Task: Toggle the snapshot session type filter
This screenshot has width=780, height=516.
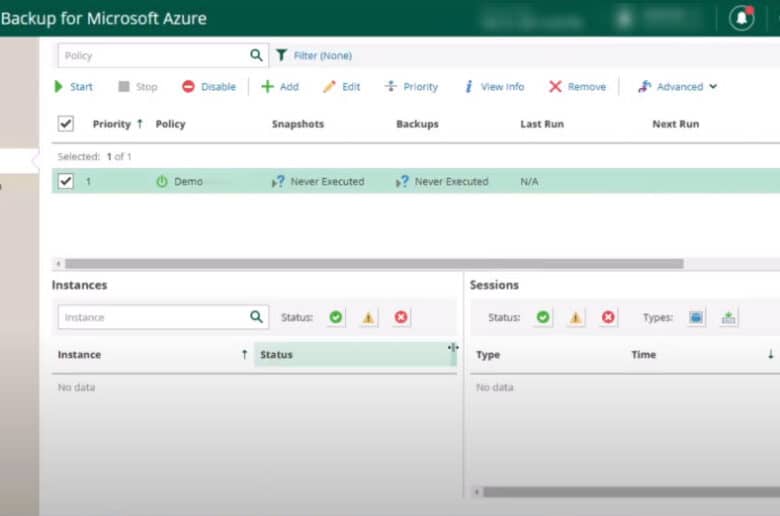Action: coord(696,317)
